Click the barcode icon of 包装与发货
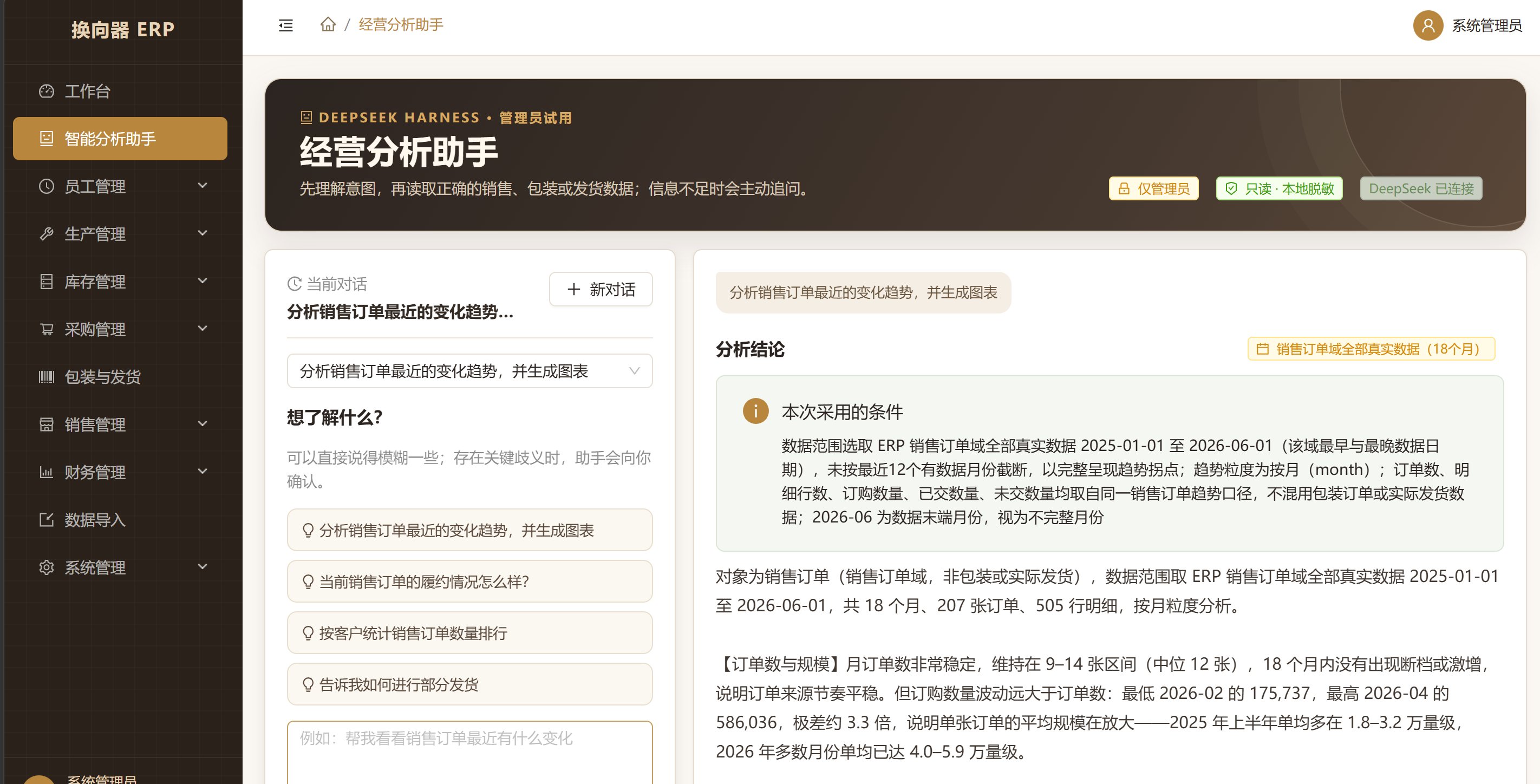Image resolution: width=1540 pixels, height=784 pixels. point(47,376)
